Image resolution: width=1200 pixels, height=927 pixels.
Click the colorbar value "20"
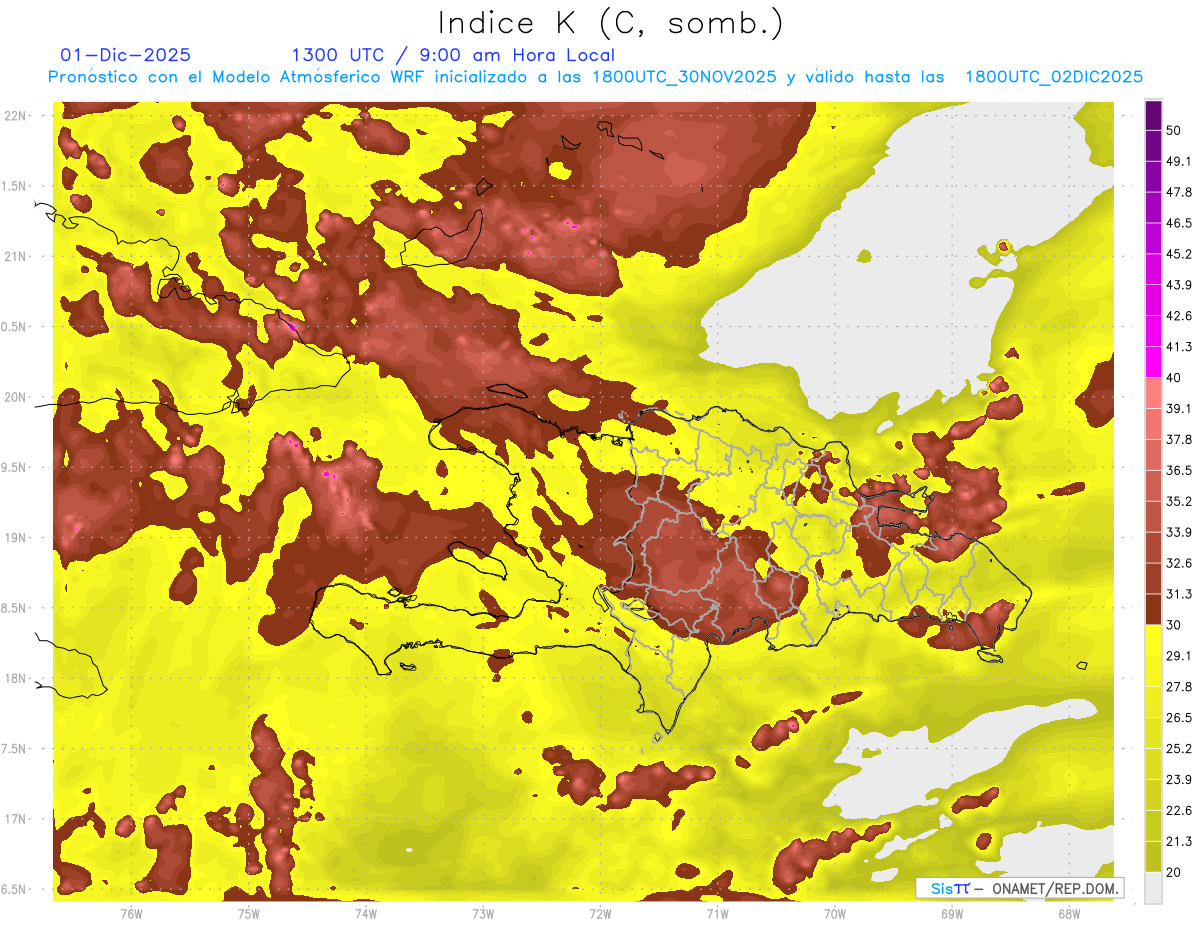coord(1175,872)
